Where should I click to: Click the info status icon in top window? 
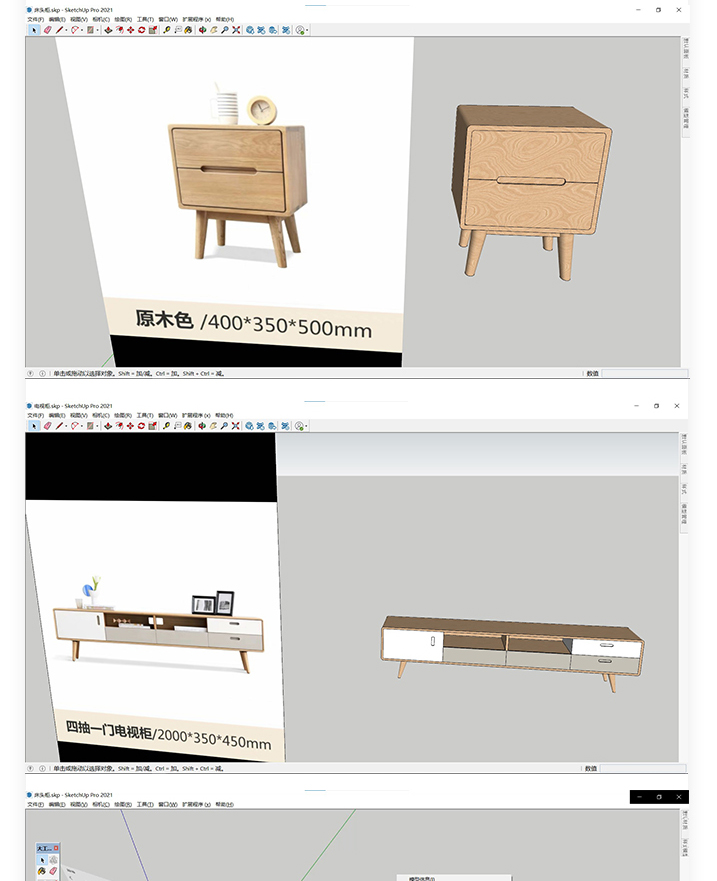[42, 373]
